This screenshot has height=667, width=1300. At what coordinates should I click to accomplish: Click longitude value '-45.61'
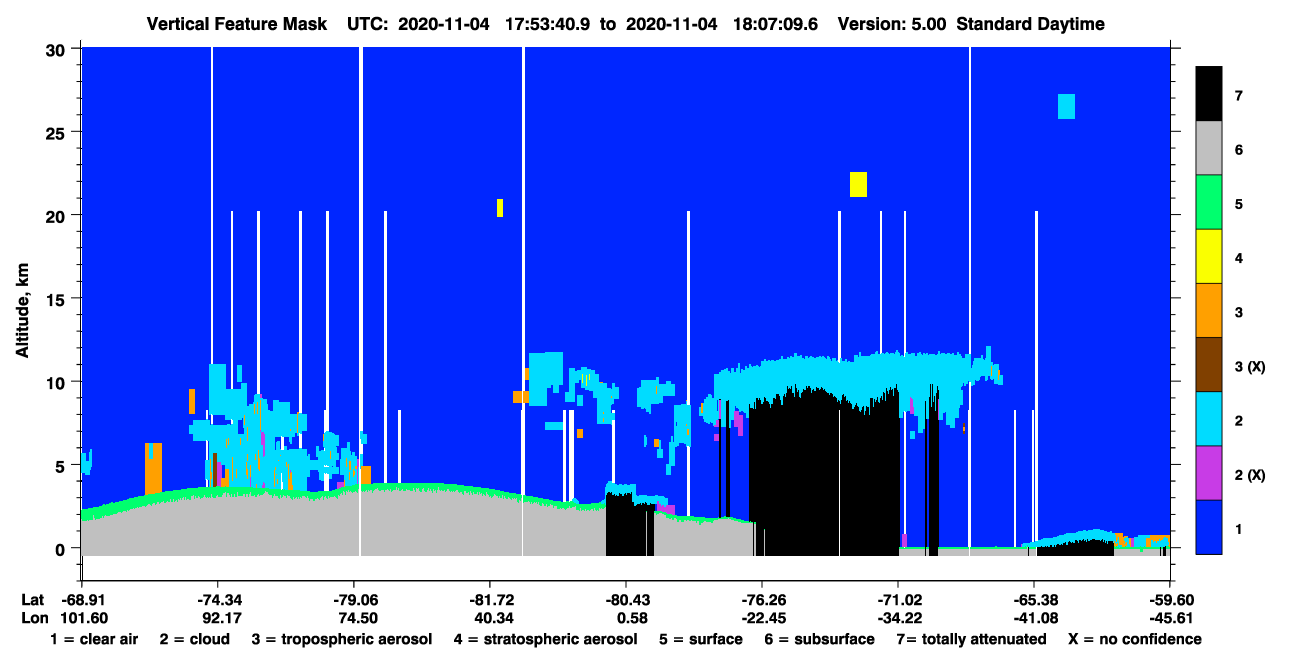tap(1170, 618)
